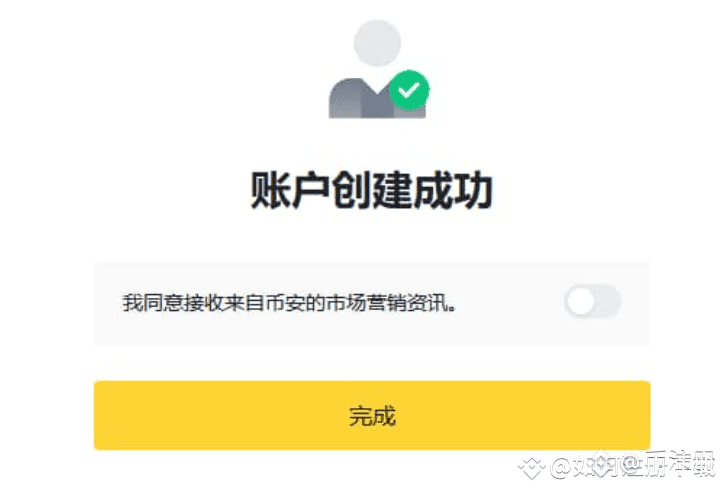The width and height of the screenshot is (724, 489).
Task: Click the white tick inside the green circle
Action: click(x=409, y=90)
